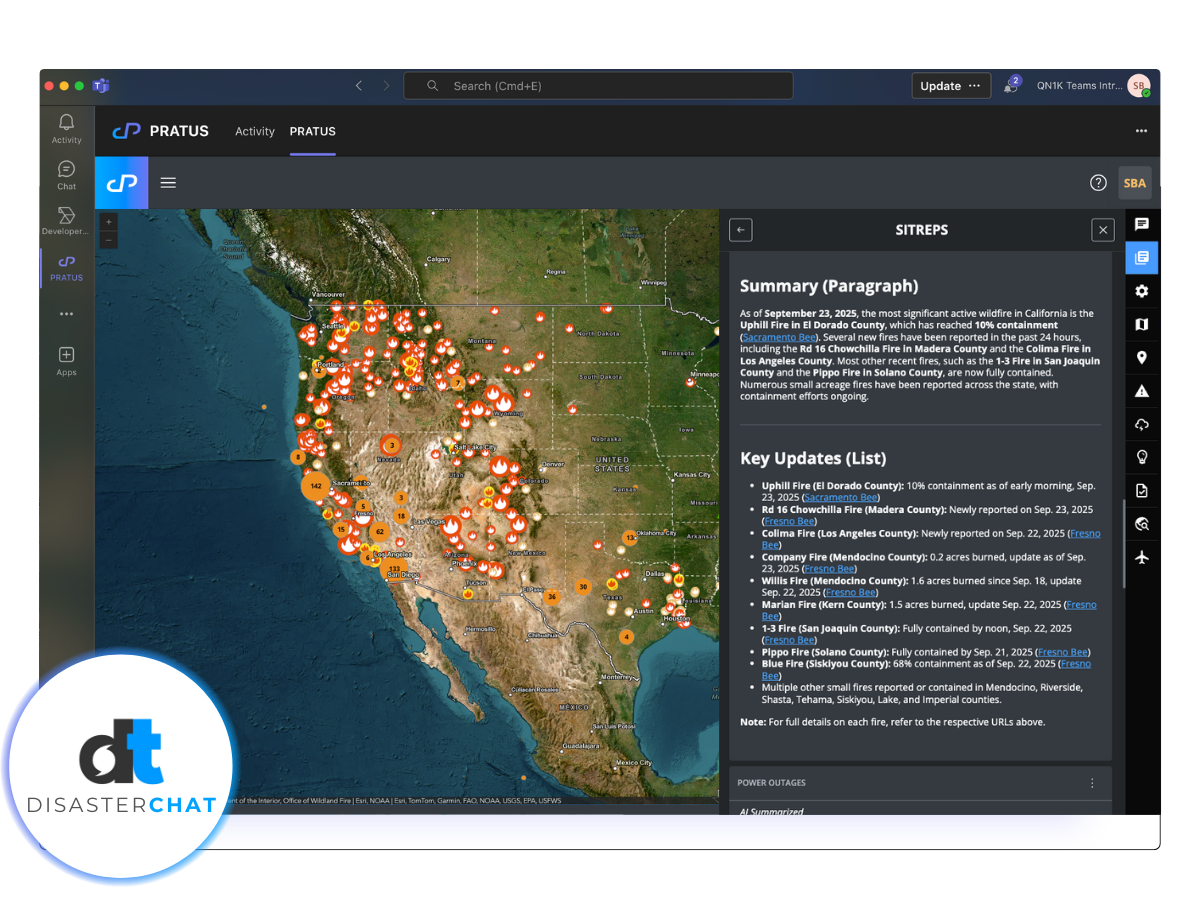This screenshot has width=1200, height=900.
Task: Open the Power Outages three-dot menu
Action: pos(1092,783)
